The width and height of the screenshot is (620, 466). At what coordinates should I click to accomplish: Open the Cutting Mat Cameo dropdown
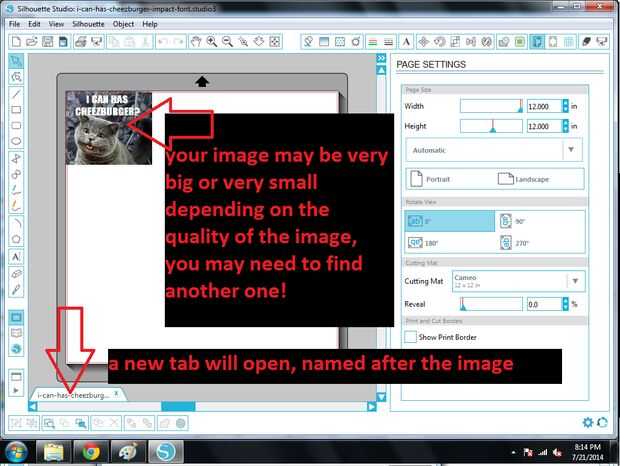tap(518, 281)
